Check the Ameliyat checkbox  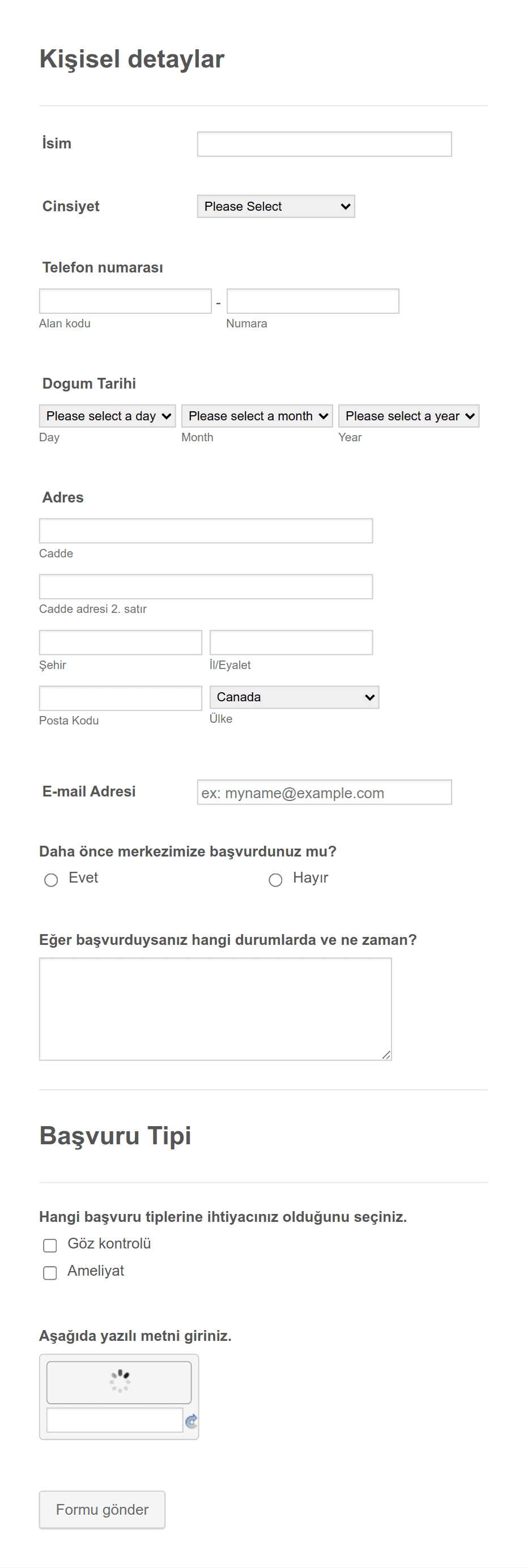click(x=50, y=1272)
